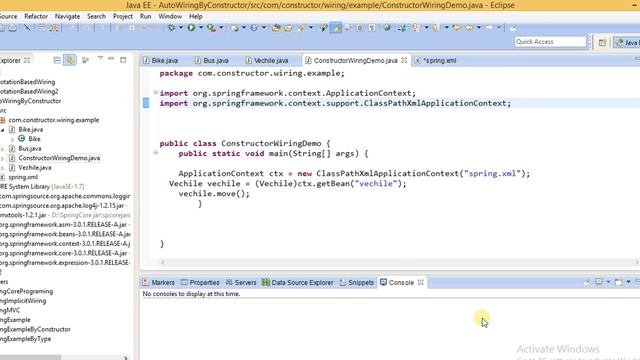Viewport: 640px width, 360px height.
Task: Open the Navigate menu
Action: (67, 16)
